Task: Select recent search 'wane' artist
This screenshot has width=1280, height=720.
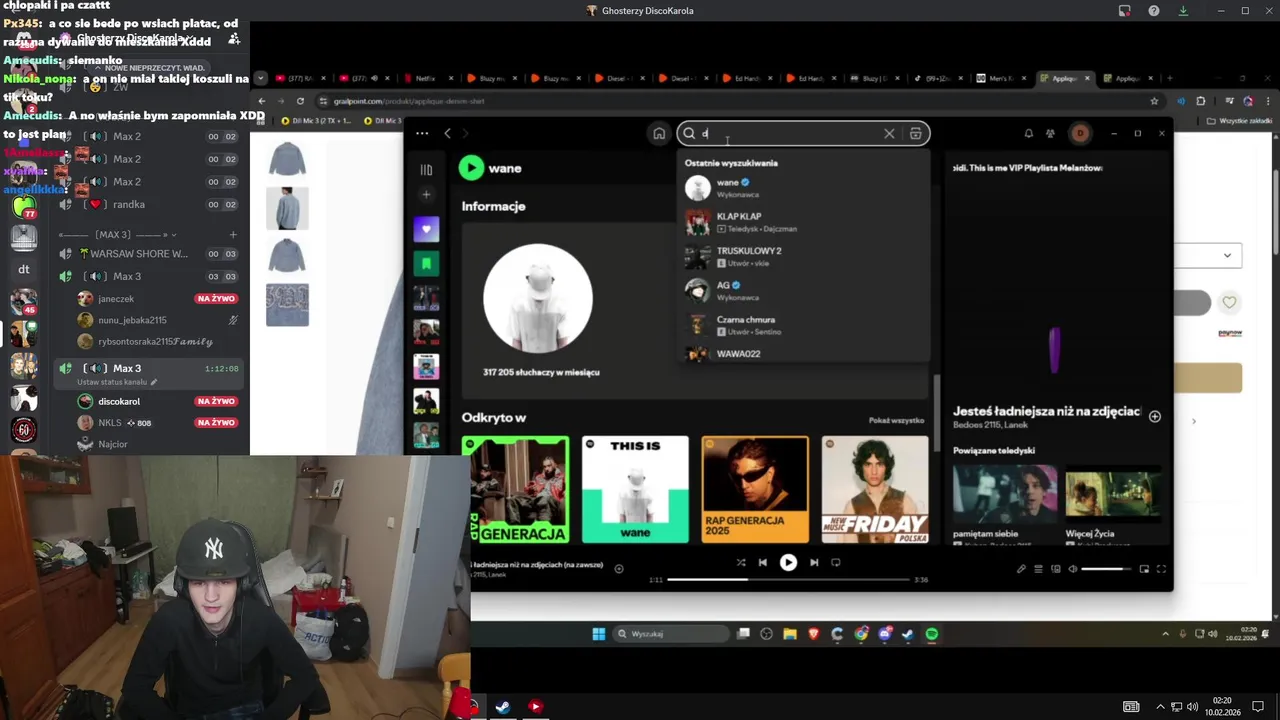Action: (803, 188)
